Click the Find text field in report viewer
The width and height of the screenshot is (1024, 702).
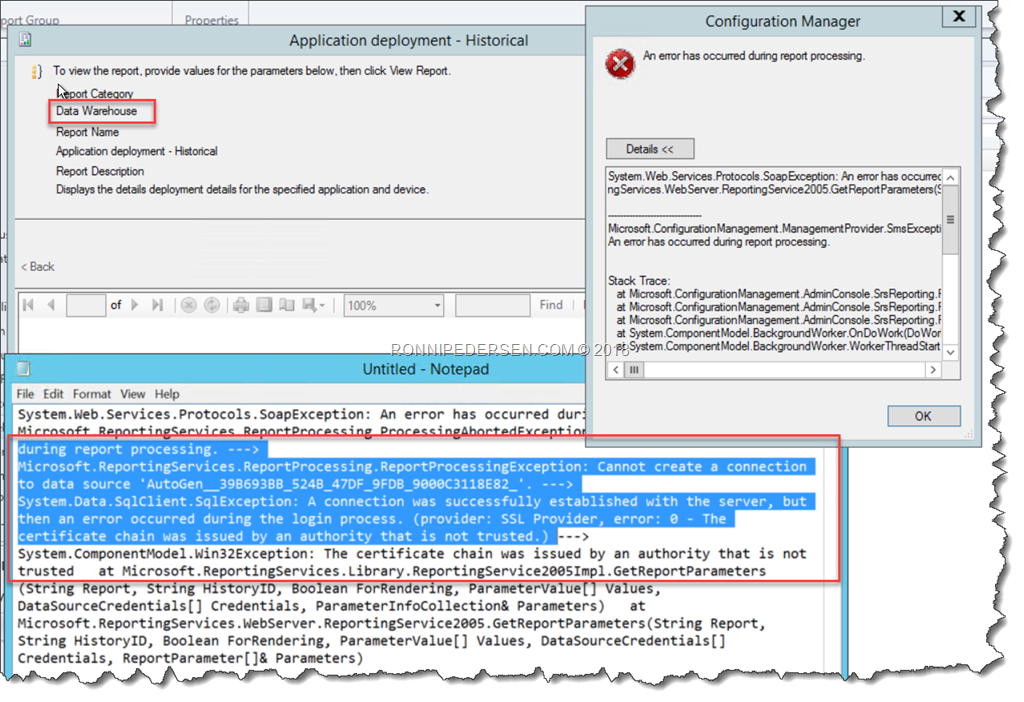pos(492,306)
